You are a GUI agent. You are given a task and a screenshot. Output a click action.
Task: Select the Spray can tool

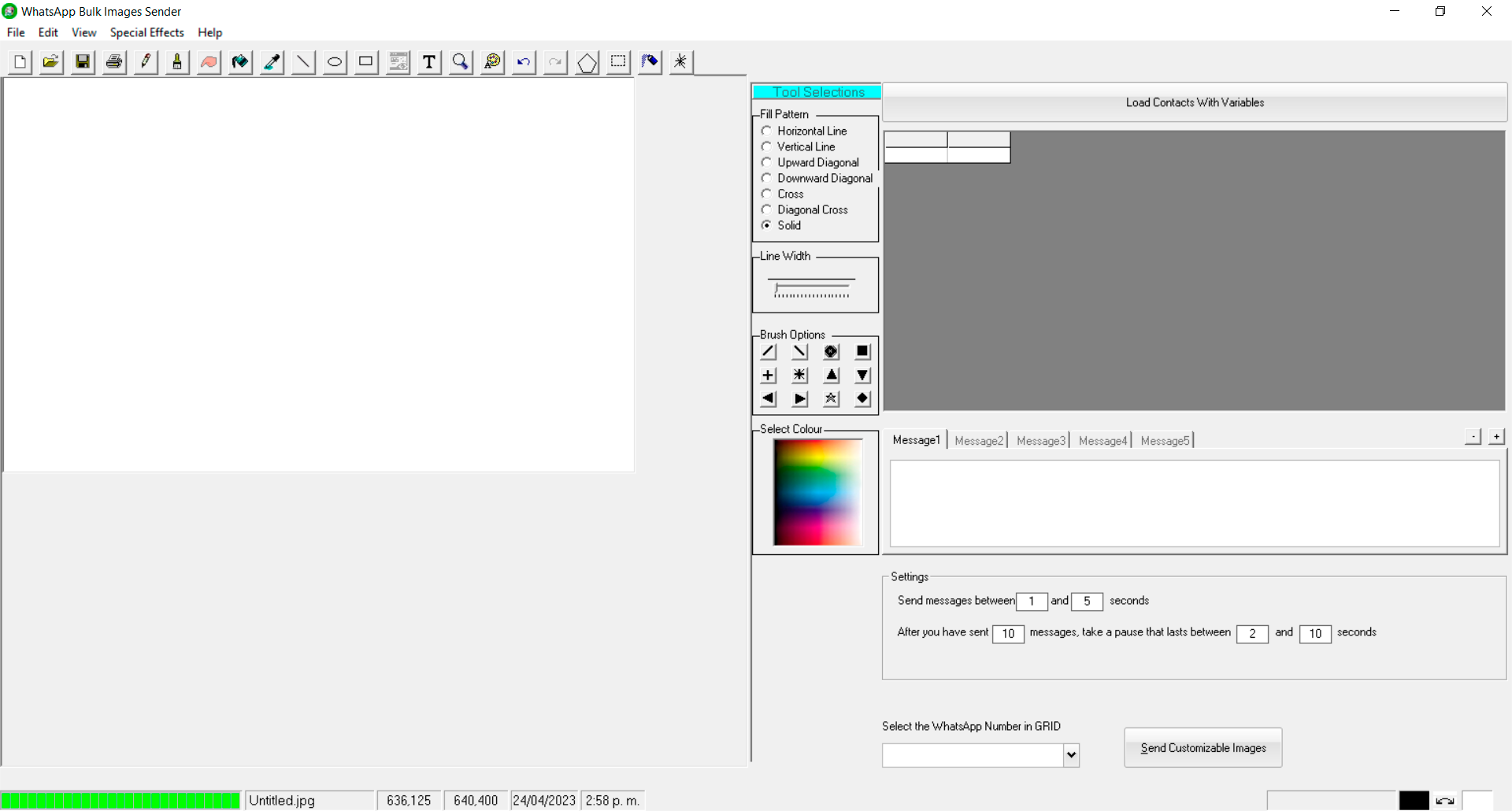[650, 62]
